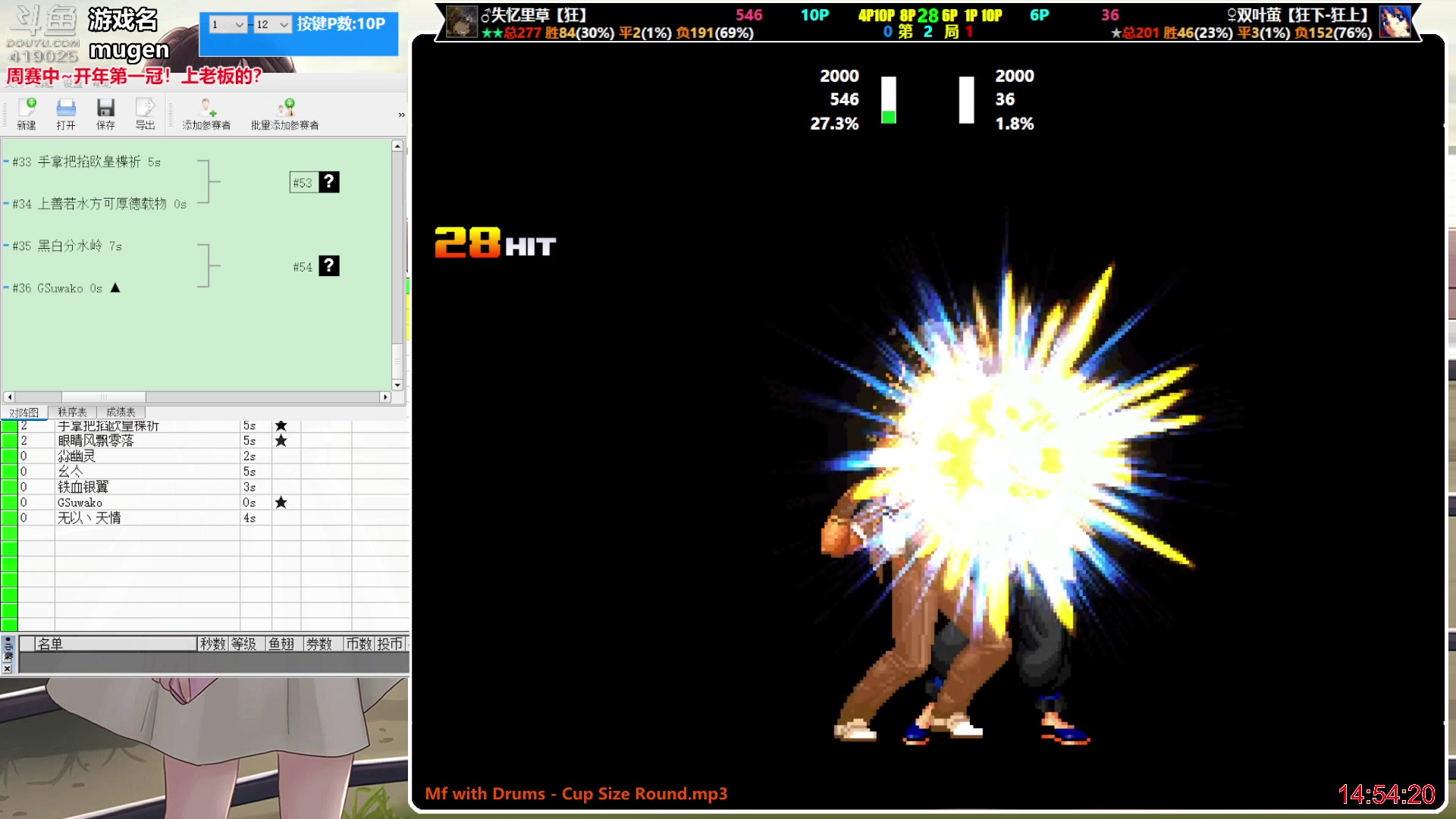1456x819 pixels.
Task: Click the horizontal scrollbar right arrow
Action: pos(385,397)
